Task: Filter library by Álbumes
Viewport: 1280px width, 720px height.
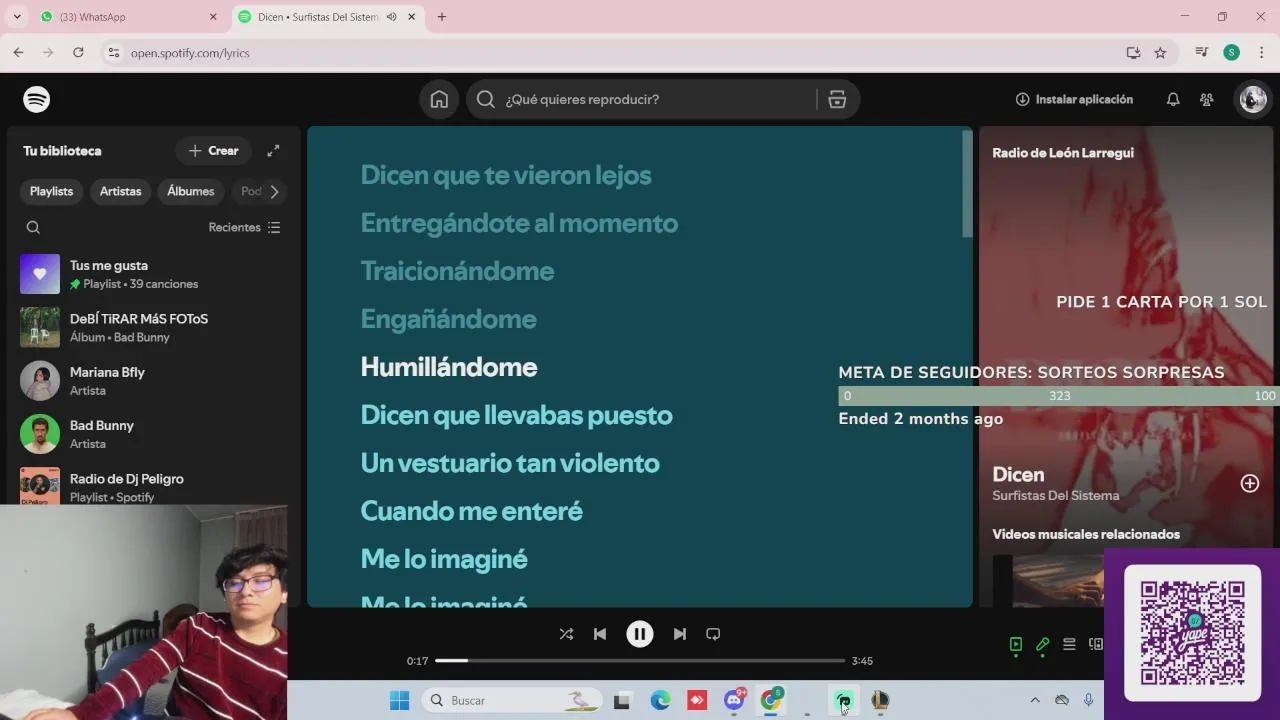Action: (190, 191)
